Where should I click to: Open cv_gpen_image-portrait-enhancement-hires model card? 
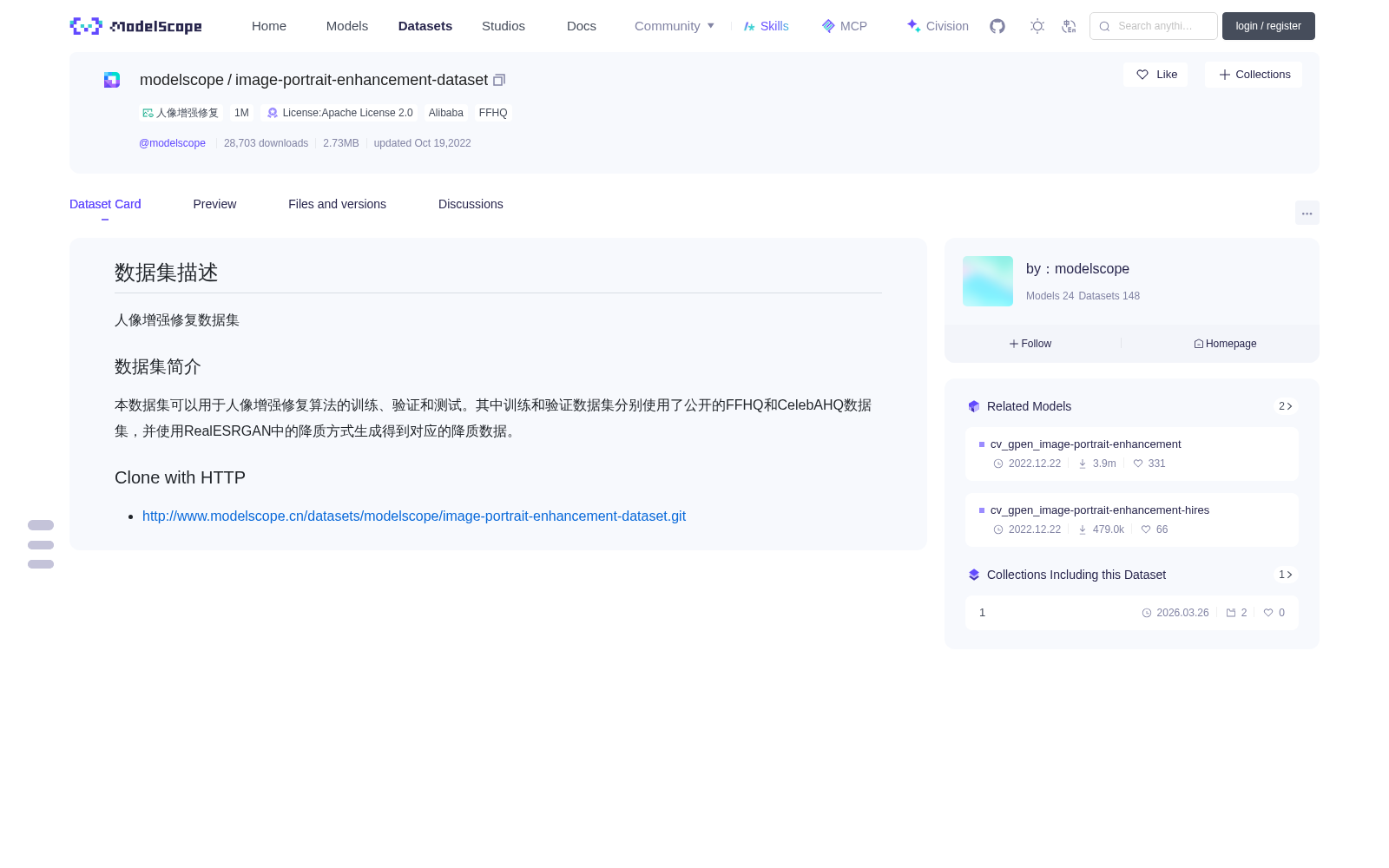[1132, 520]
